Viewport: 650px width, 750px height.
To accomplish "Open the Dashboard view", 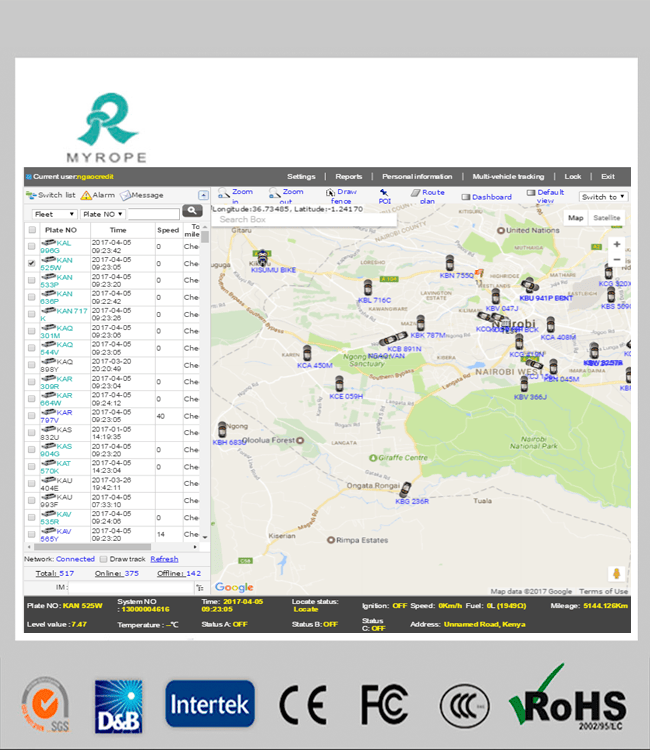I will [486, 197].
